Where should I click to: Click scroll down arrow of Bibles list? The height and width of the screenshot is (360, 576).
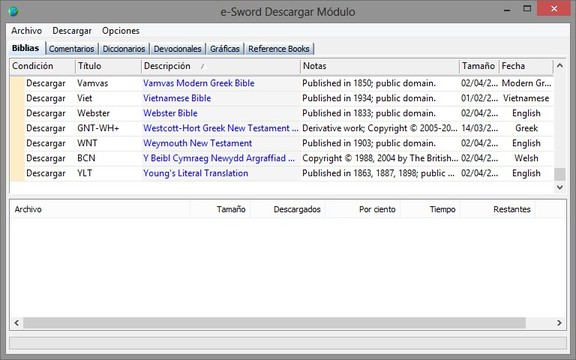559,187
